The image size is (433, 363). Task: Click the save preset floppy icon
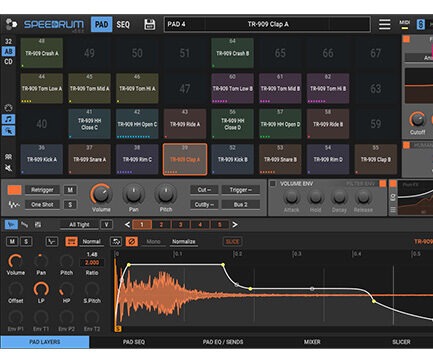click(149, 24)
